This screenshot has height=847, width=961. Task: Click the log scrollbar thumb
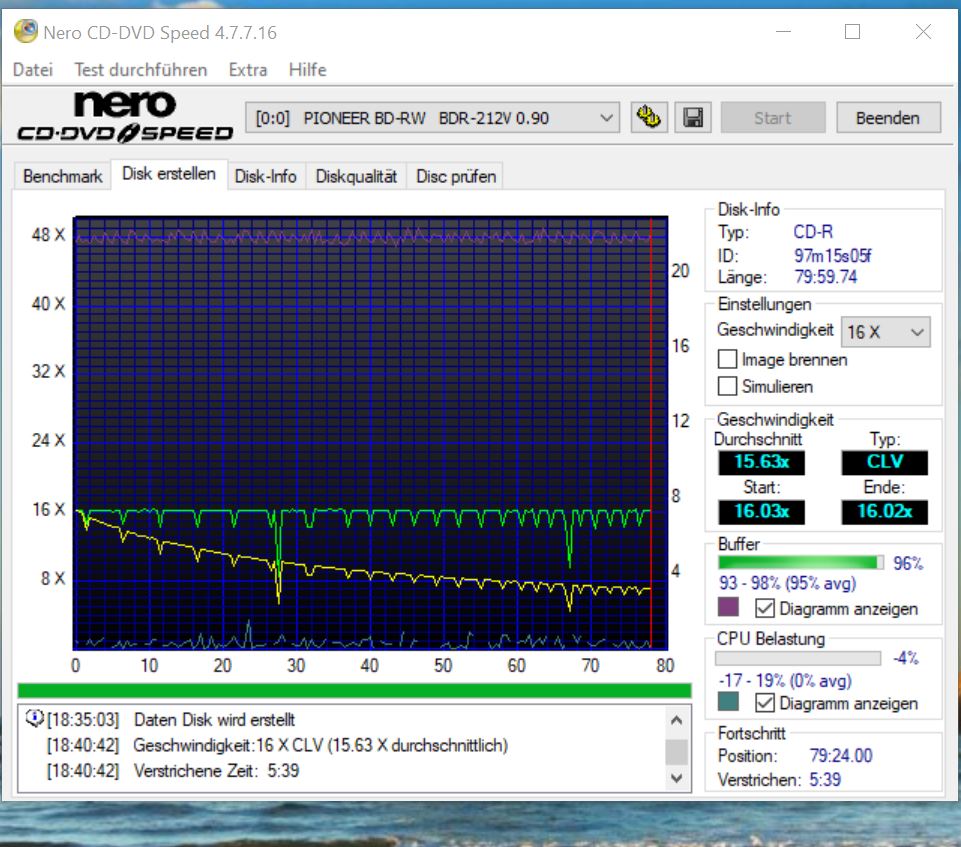677,752
